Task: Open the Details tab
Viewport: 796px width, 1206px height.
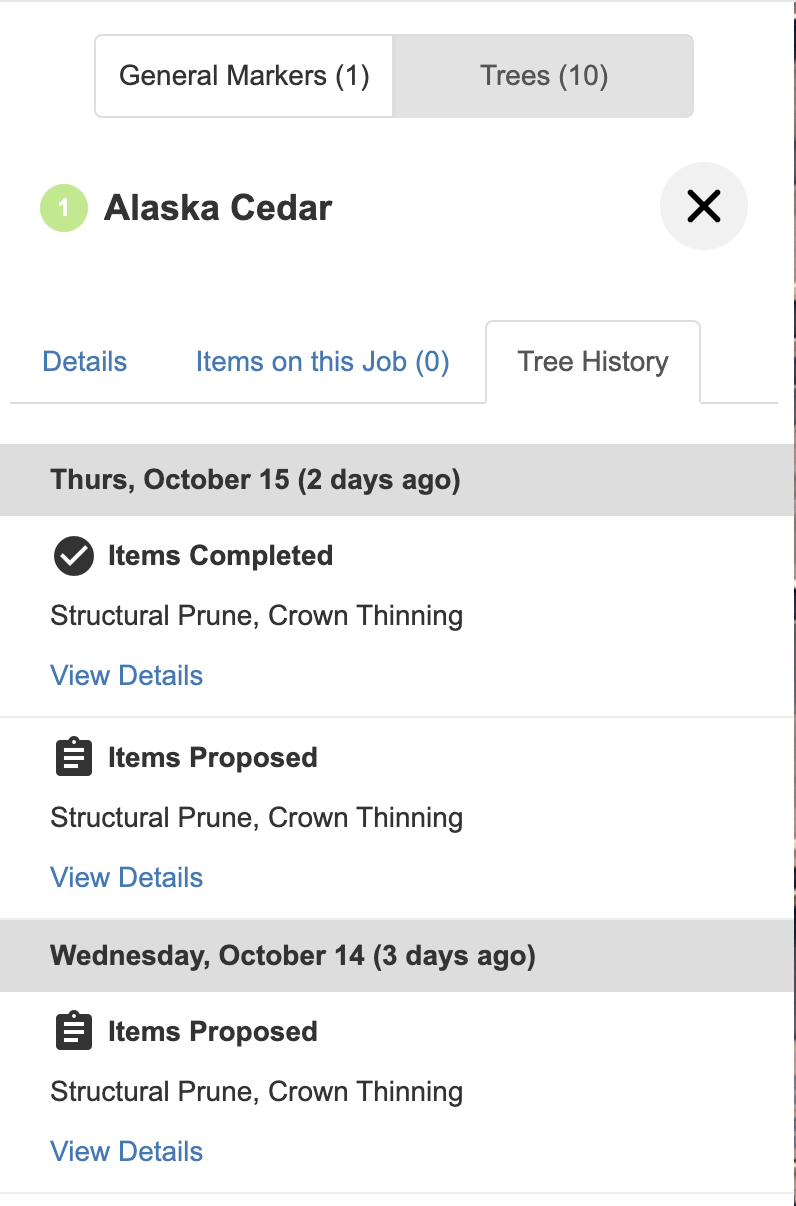Action: pyautogui.click(x=85, y=362)
